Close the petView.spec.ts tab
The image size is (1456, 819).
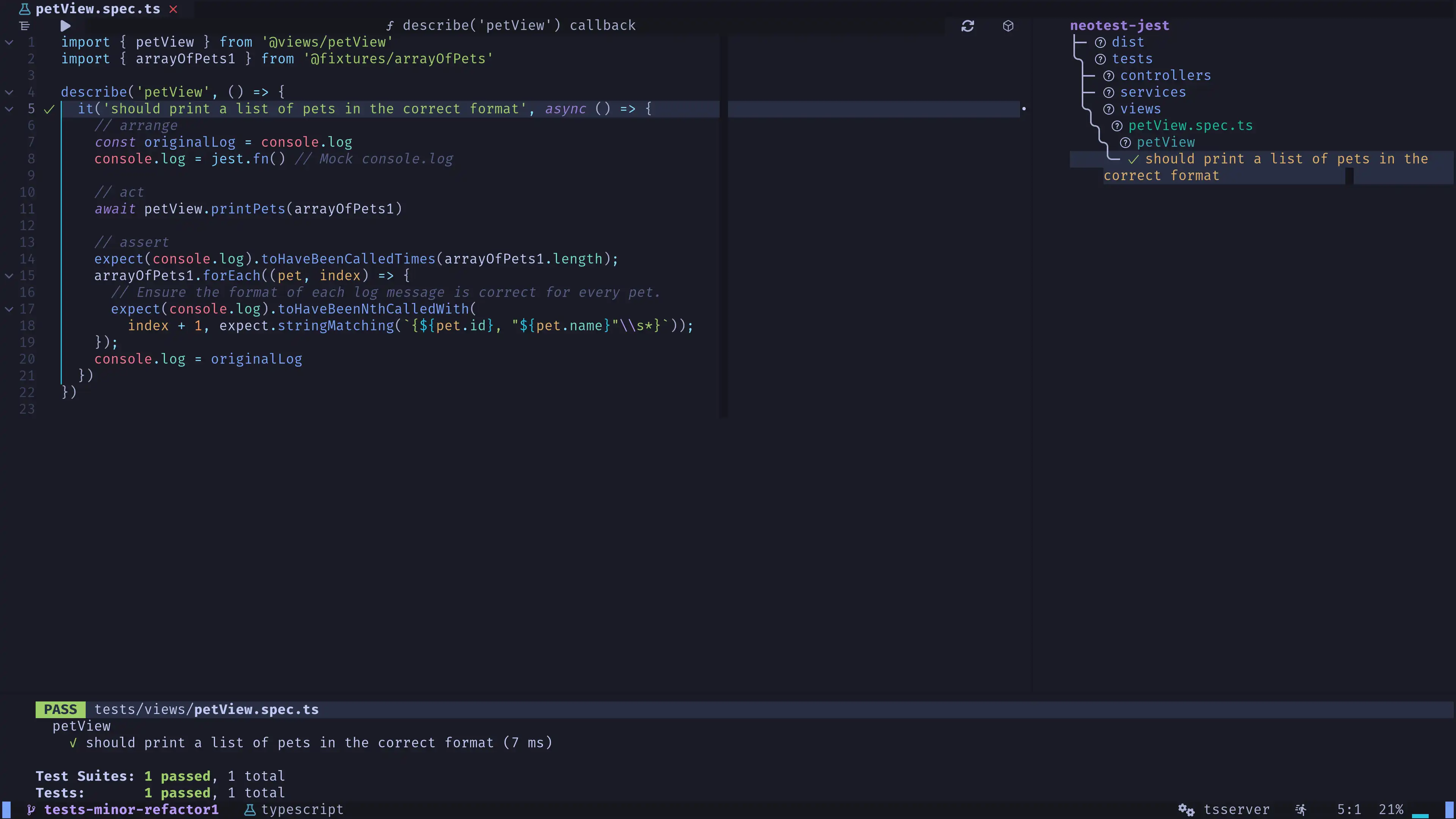coord(174,9)
